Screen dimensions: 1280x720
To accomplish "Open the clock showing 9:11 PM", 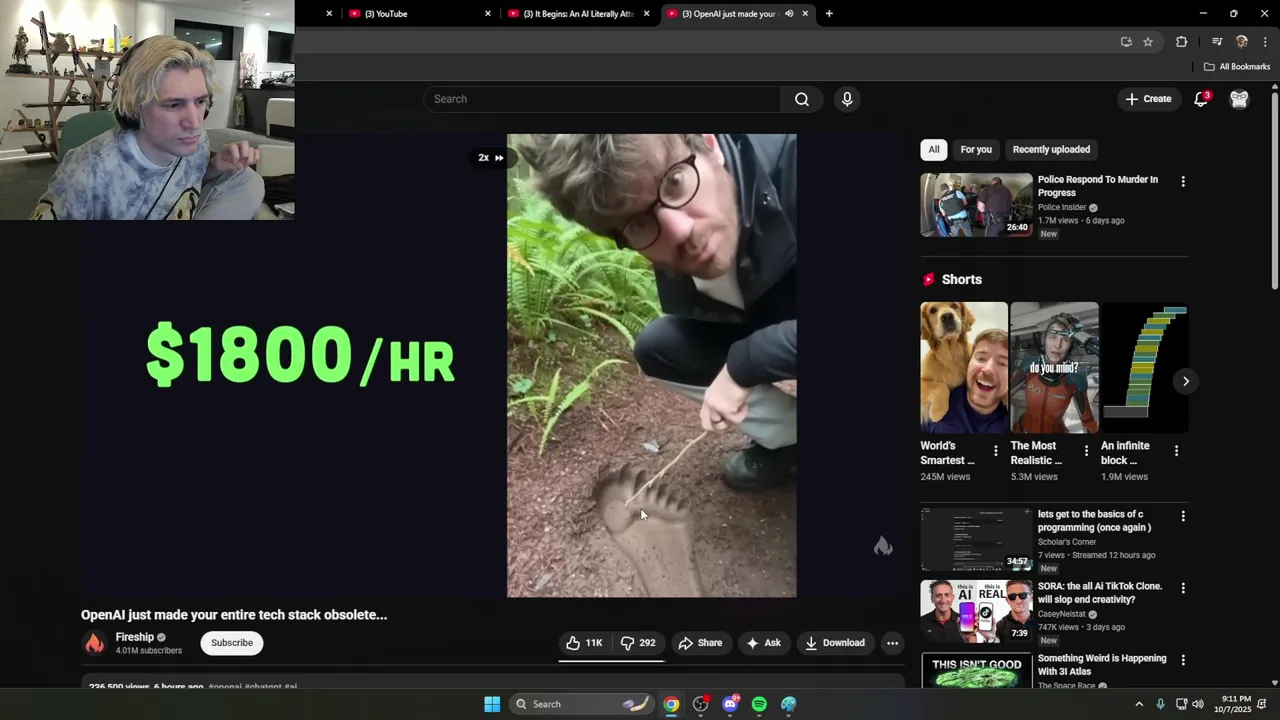I will click(1236, 704).
